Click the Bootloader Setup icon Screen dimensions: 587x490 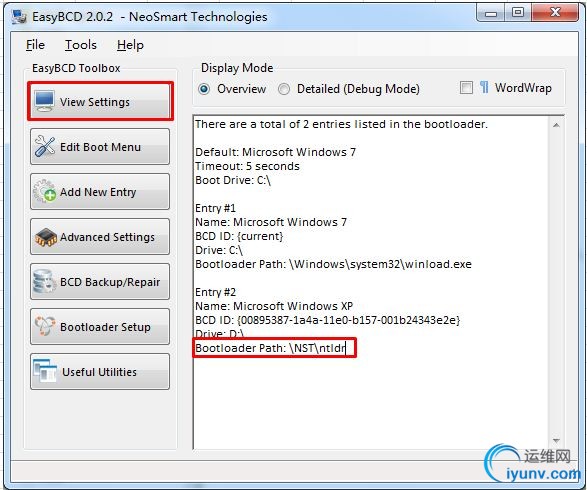[x=45, y=326]
